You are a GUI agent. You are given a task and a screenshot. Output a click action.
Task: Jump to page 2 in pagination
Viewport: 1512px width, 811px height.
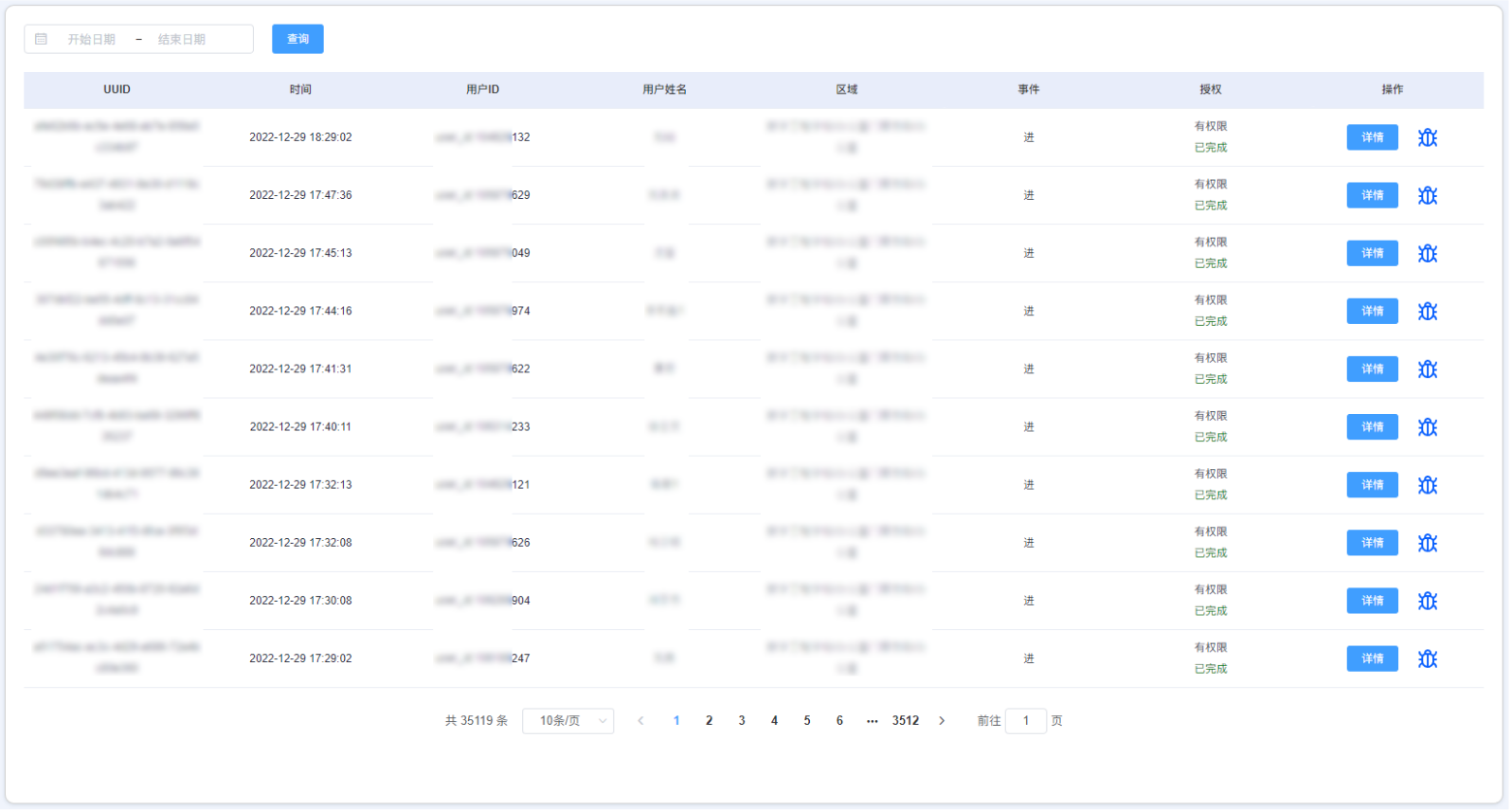pos(710,722)
